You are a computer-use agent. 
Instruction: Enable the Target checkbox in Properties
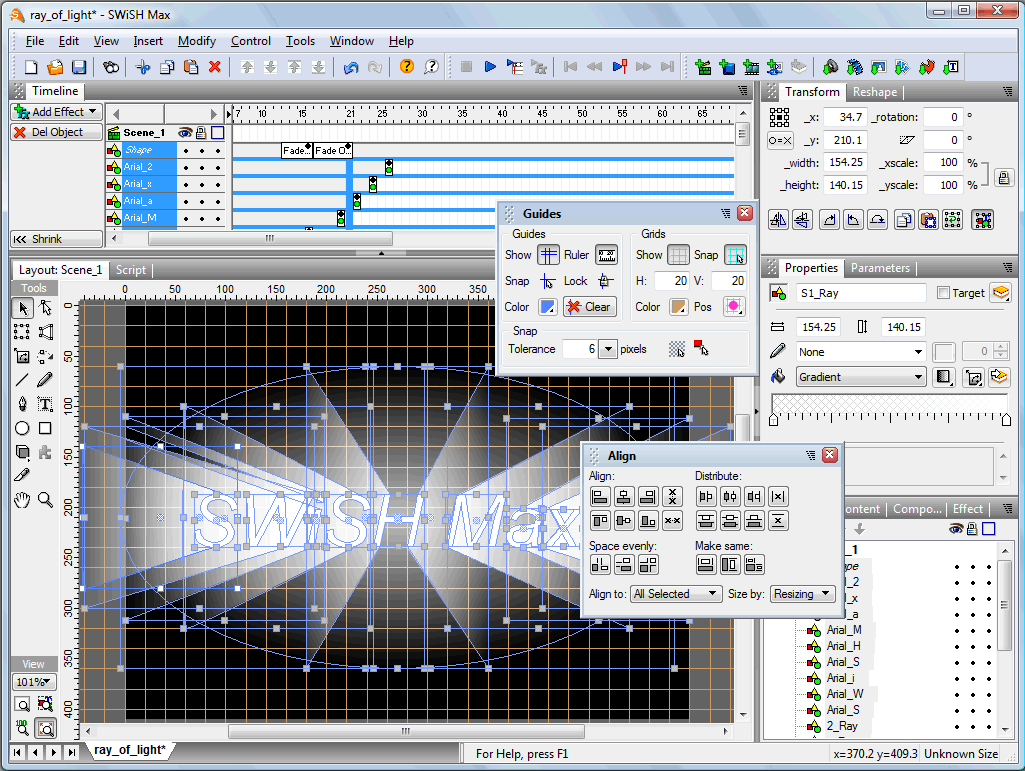(x=943, y=293)
